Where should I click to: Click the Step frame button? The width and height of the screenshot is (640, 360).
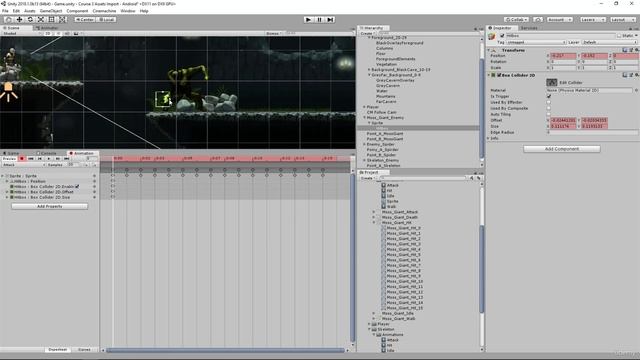[331, 19]
